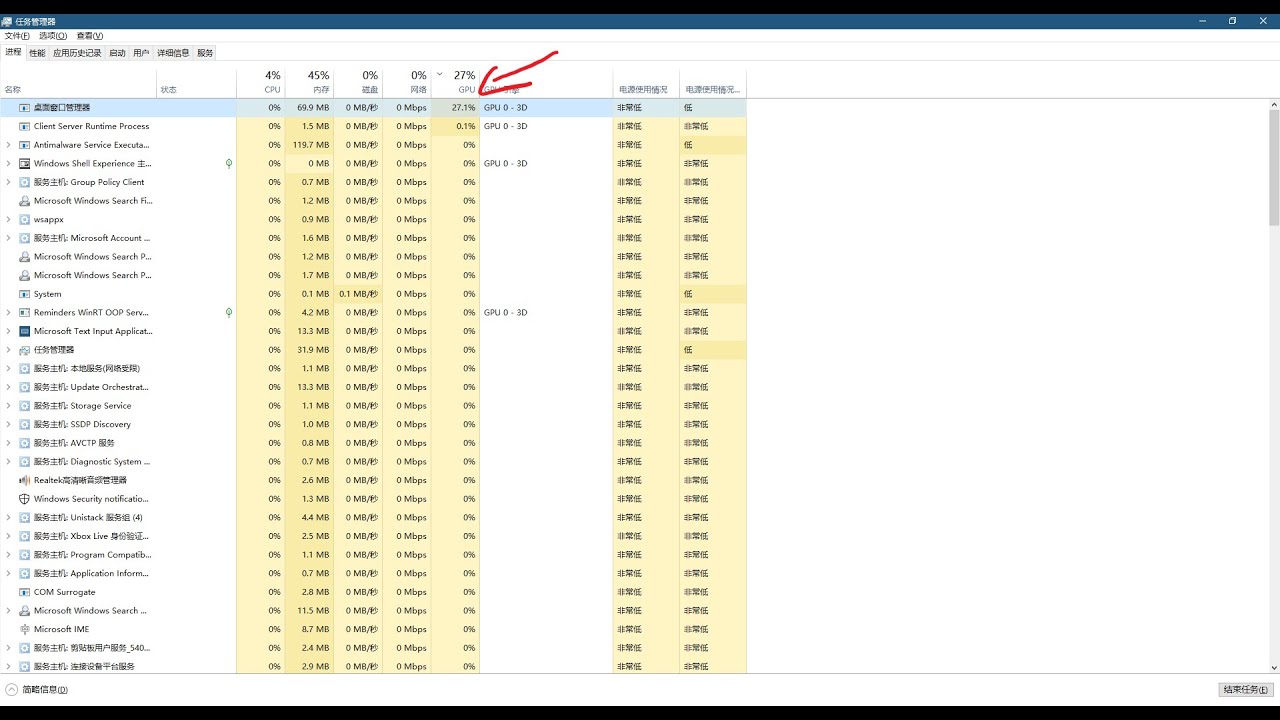Expand the wsappx process group

pyautogui.click(x=8, y=219)
